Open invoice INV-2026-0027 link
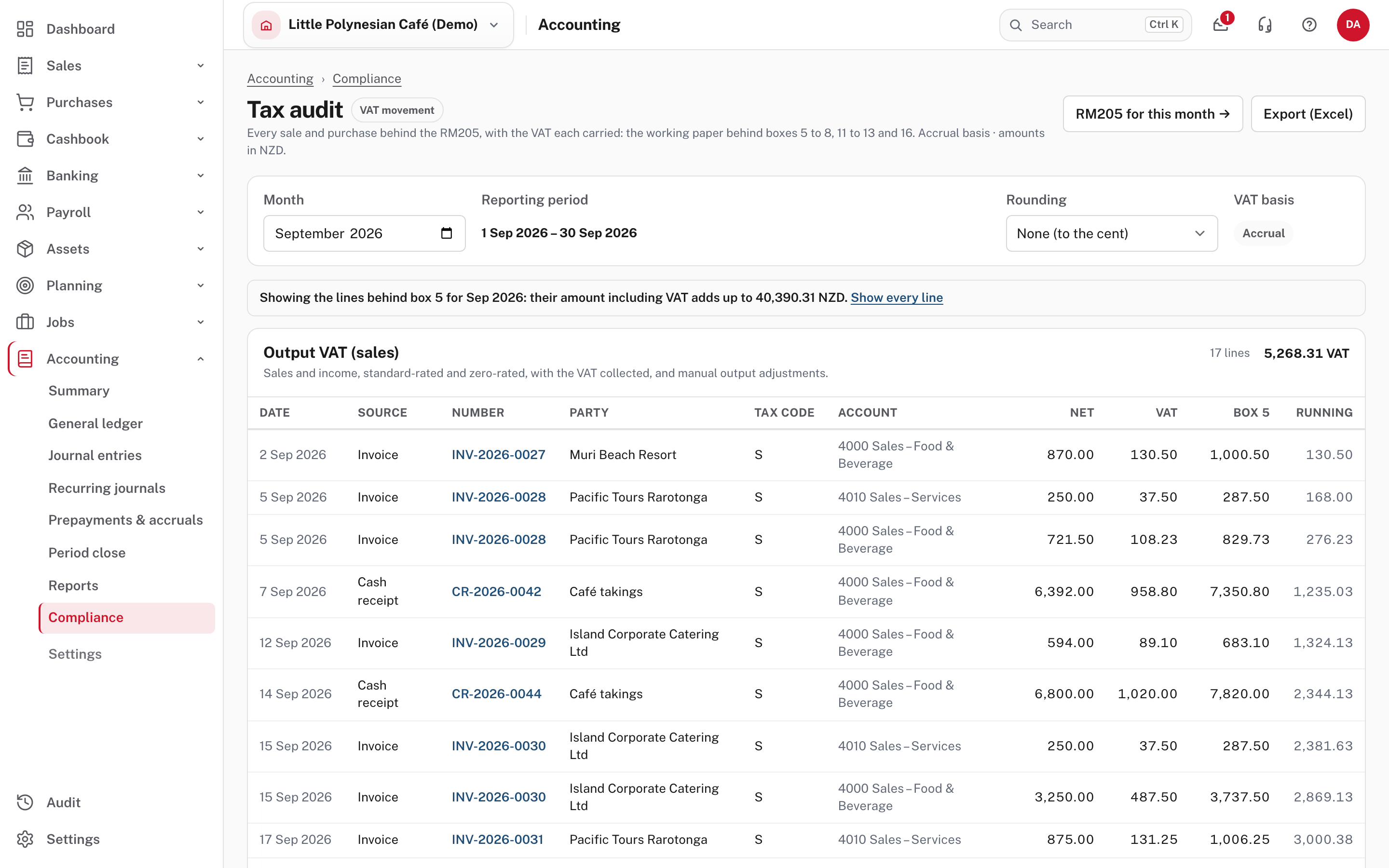 (x=498, y=455)
